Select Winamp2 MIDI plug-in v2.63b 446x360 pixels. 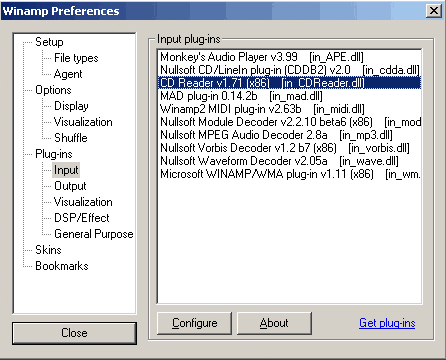[289, 109]
